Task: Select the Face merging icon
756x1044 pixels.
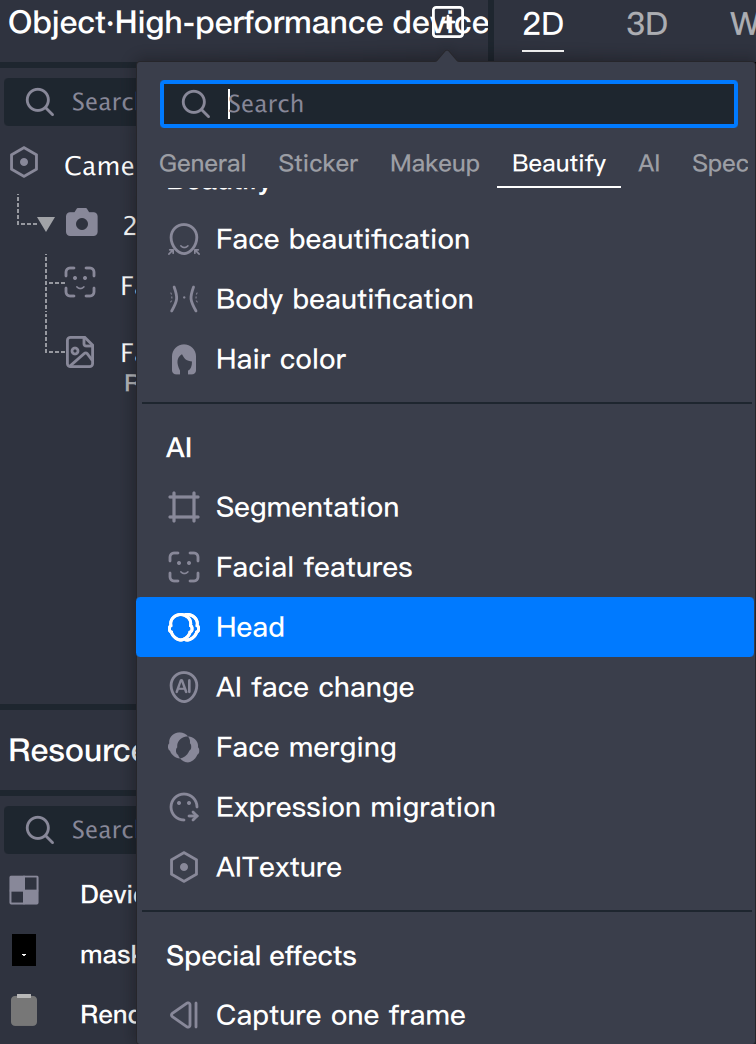Action: (x=184, y=748)
